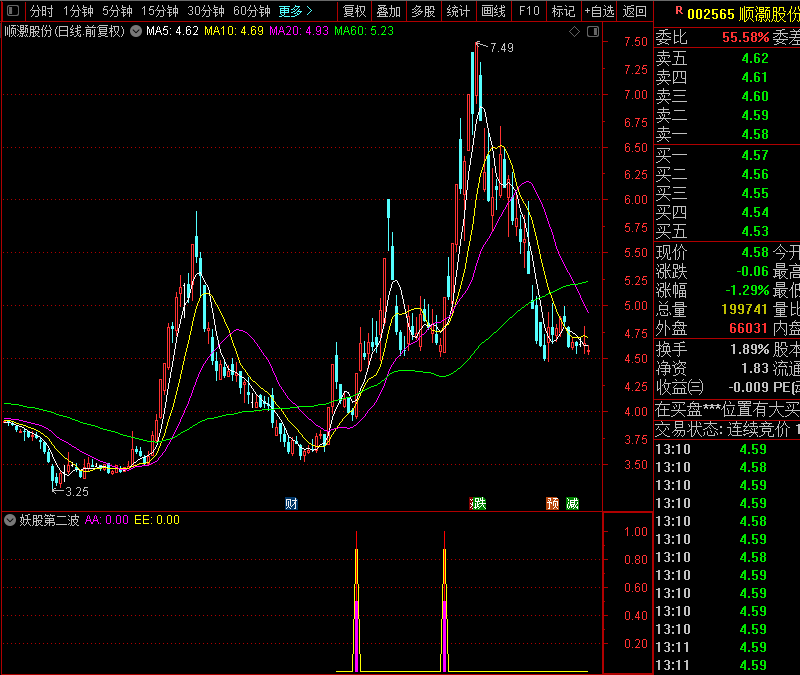Click the 财 financial marker on chart
Viewport: 800px width, 675px height.
pyautogui.click(x=291, y=502)
